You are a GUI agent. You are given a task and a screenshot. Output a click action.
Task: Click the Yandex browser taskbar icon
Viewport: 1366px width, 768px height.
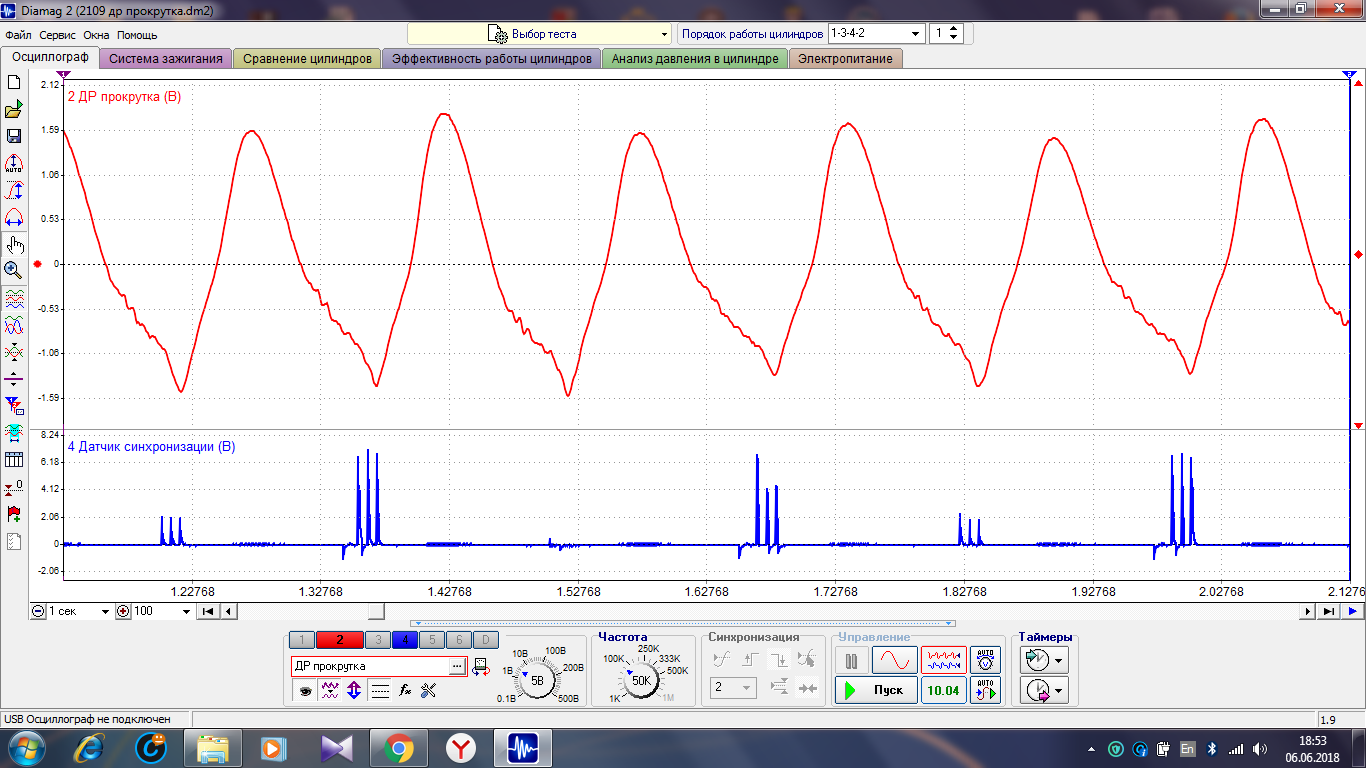pyautogui.click(x=460, y=748)
